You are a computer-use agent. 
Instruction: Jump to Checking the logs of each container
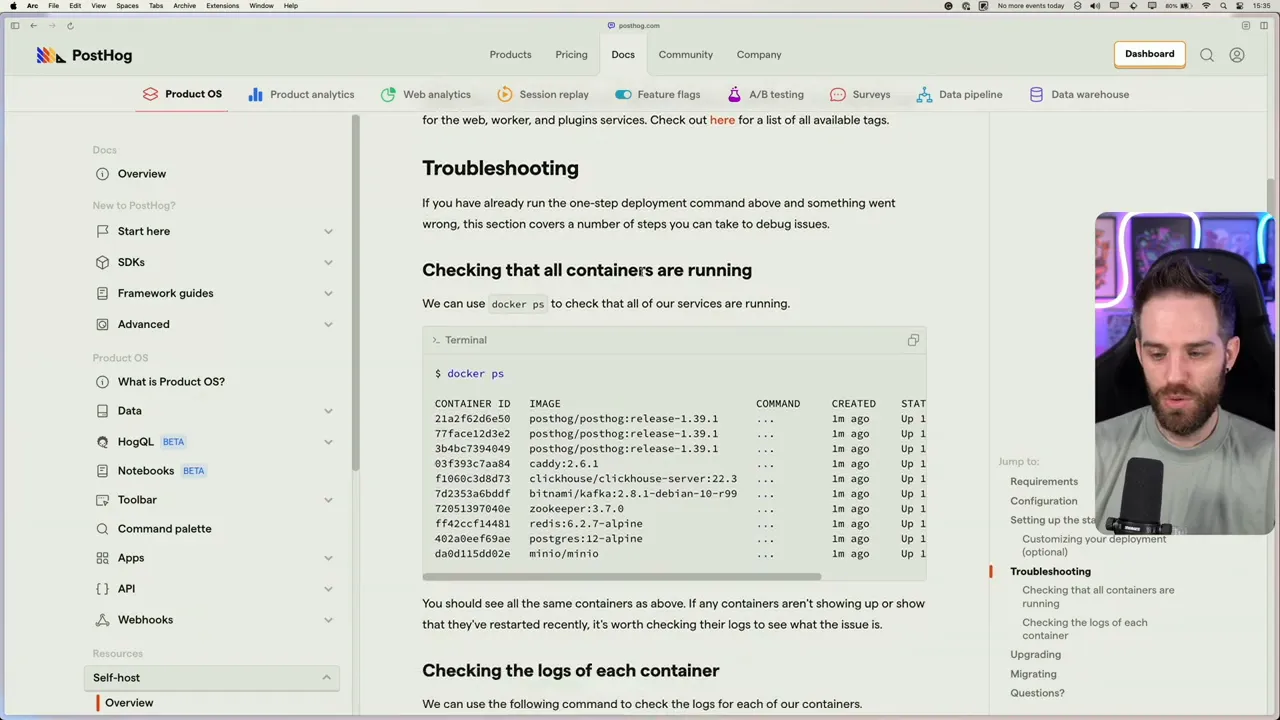1084,629
